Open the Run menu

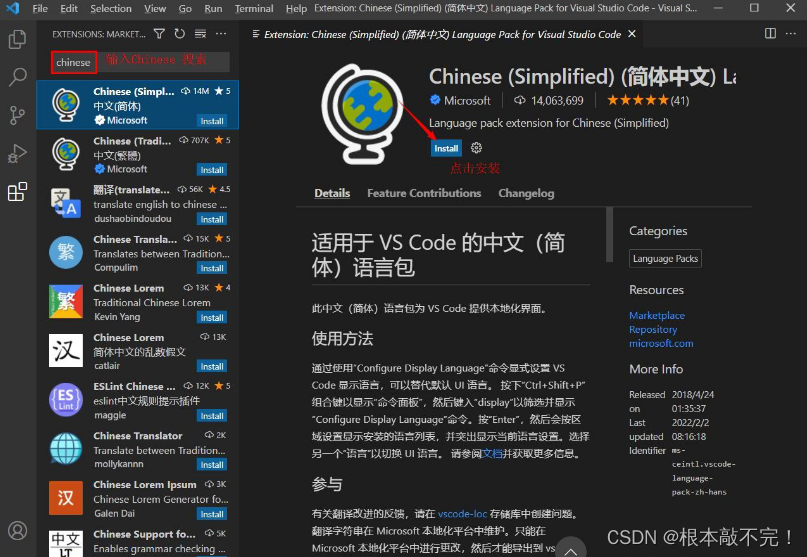(x=213, y=9)
